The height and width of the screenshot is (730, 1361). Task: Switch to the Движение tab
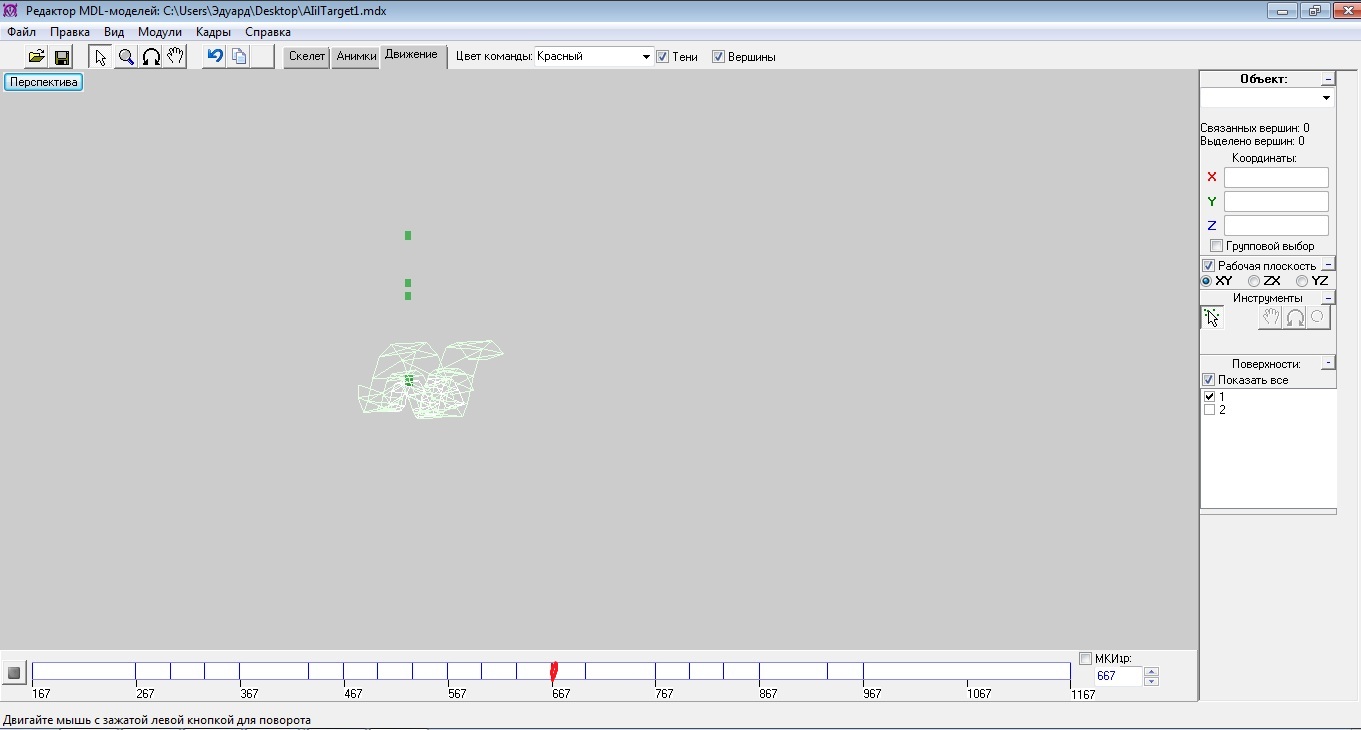coord(412,55)
